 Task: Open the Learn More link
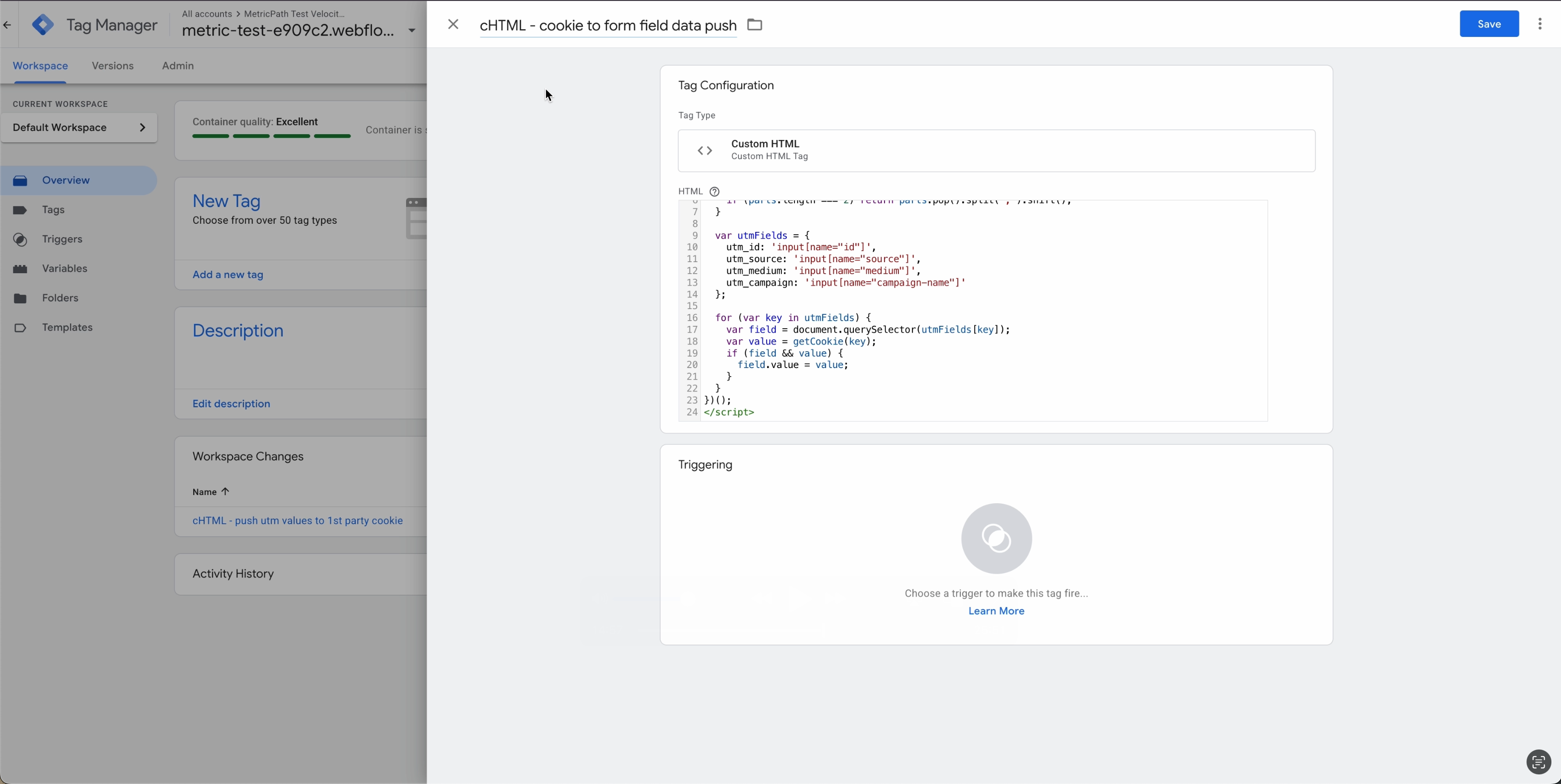click(996, 611)
